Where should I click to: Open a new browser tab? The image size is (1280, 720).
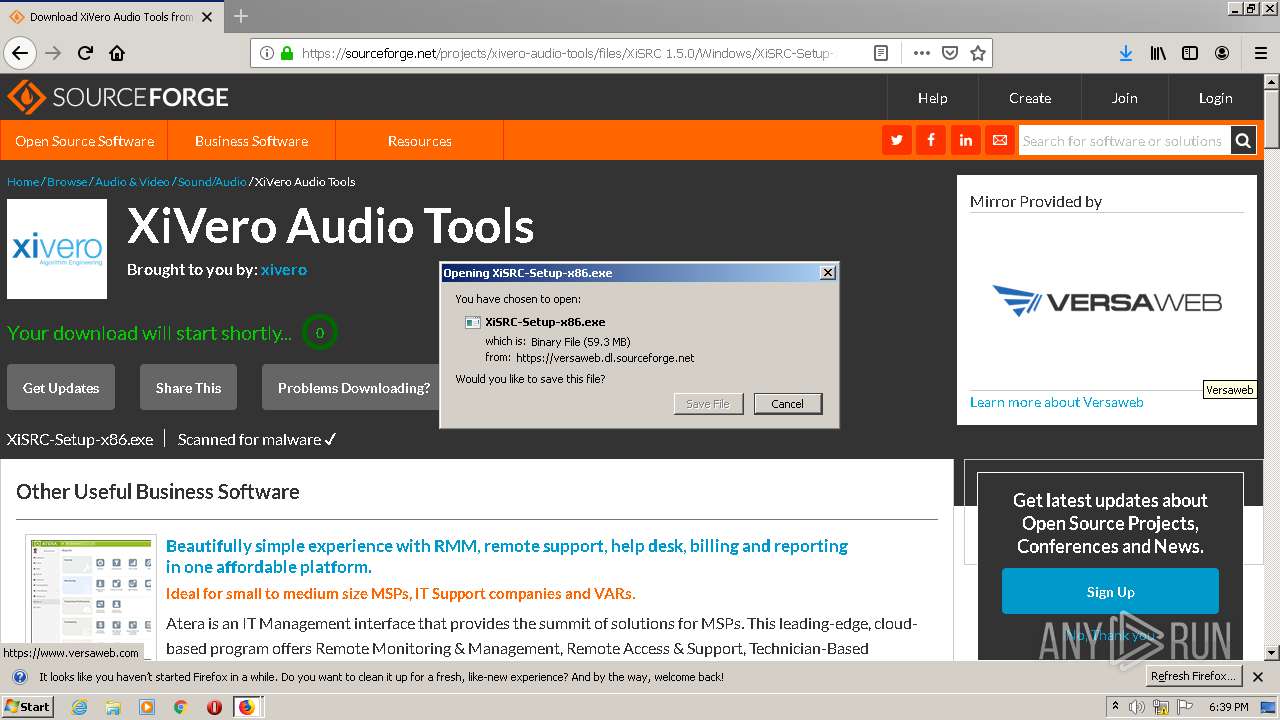point(241,16)
